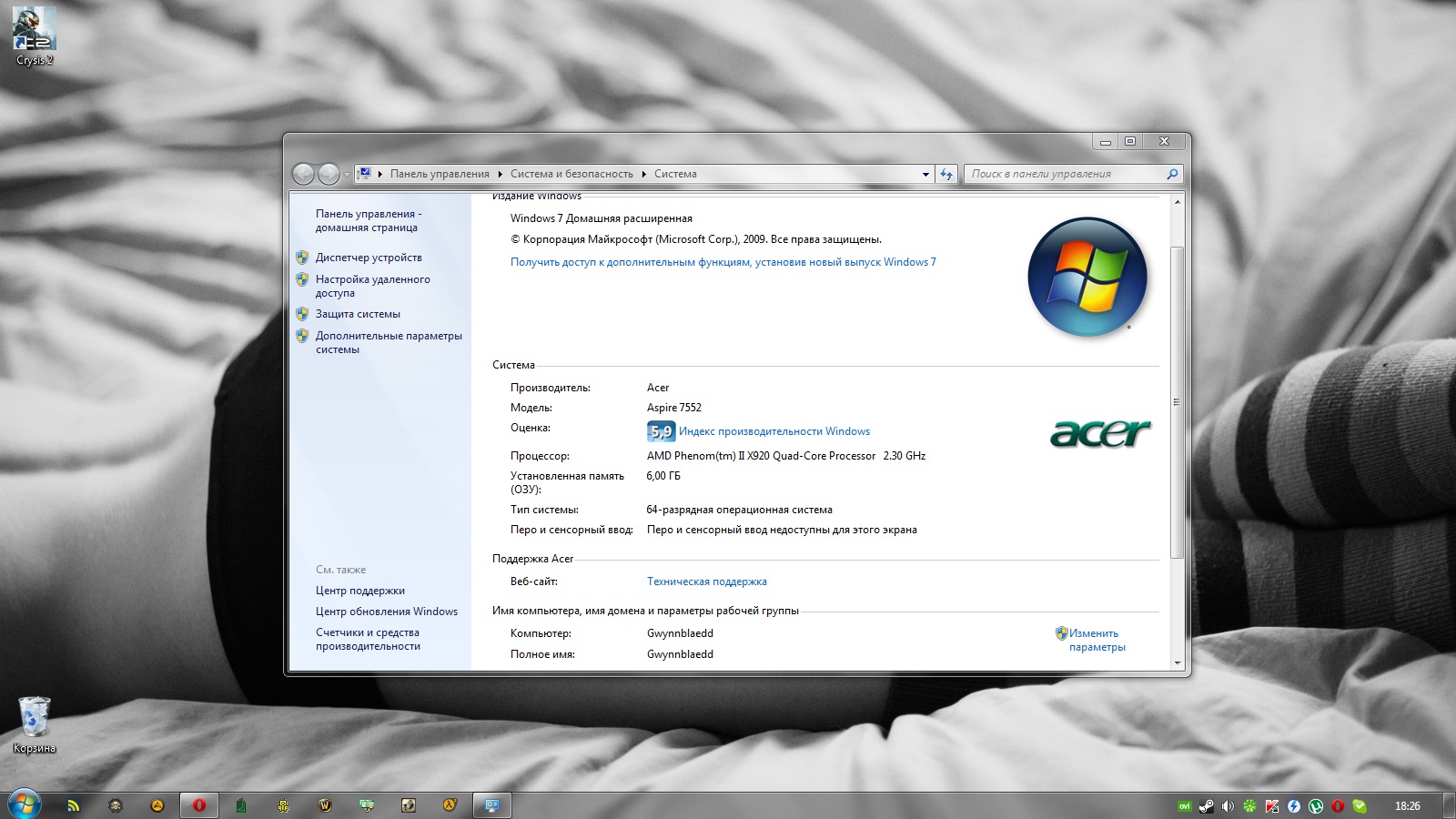Select the Crysis 2 desktop shortcut

pyautogui.click(x=35, y=36)
